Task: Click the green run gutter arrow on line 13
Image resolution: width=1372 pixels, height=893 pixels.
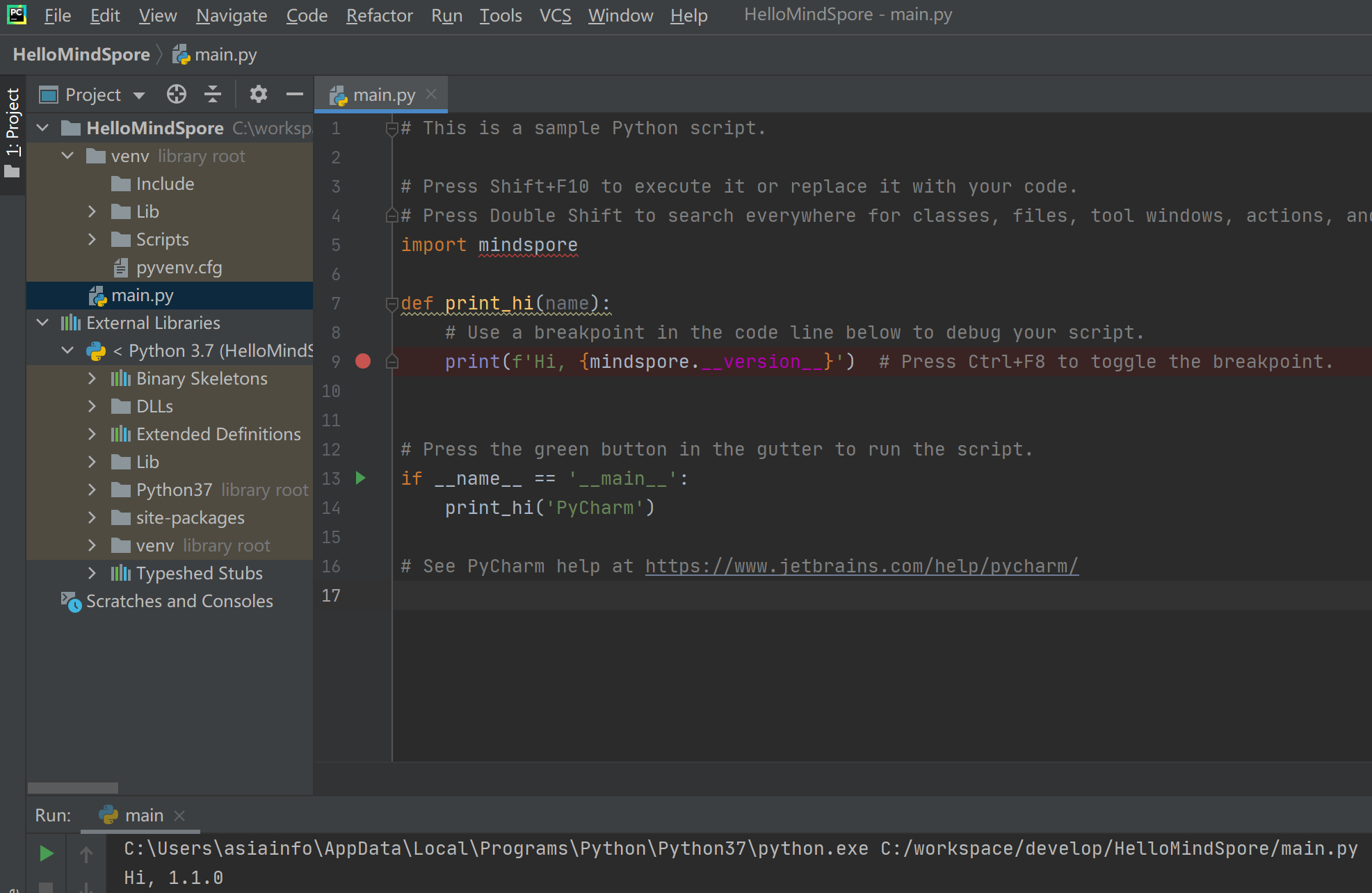Action: coord(360,478)
